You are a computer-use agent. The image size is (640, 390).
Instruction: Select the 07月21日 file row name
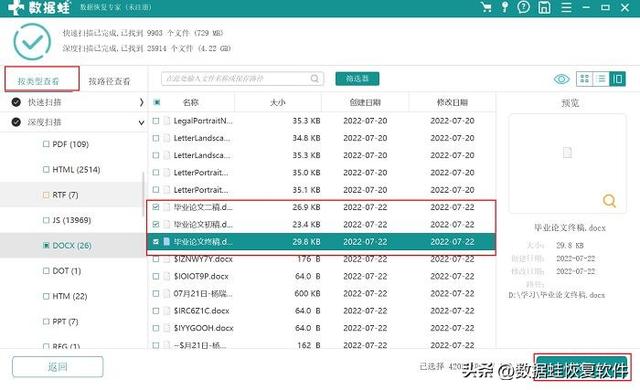(203, 293)
